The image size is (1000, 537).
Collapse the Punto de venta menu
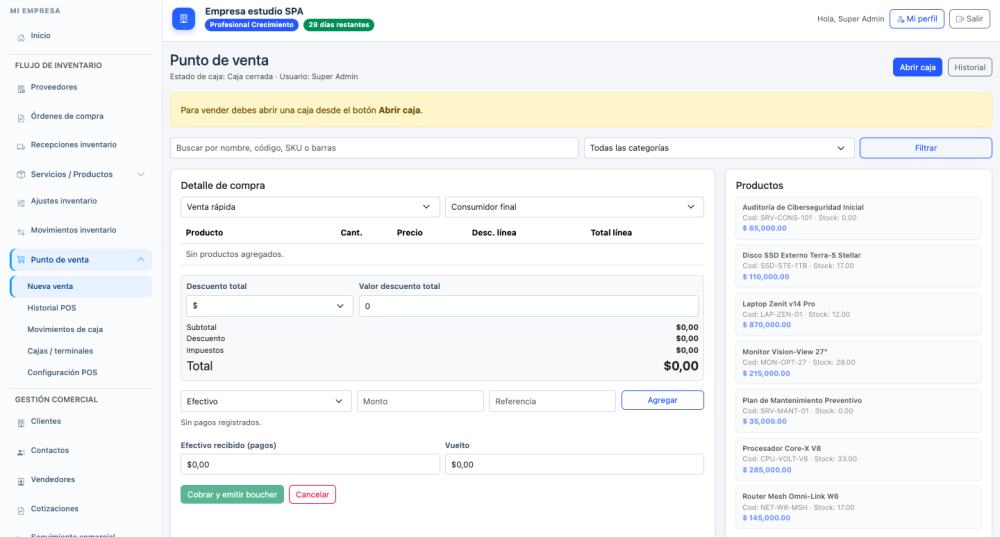[x=140, y=260]
